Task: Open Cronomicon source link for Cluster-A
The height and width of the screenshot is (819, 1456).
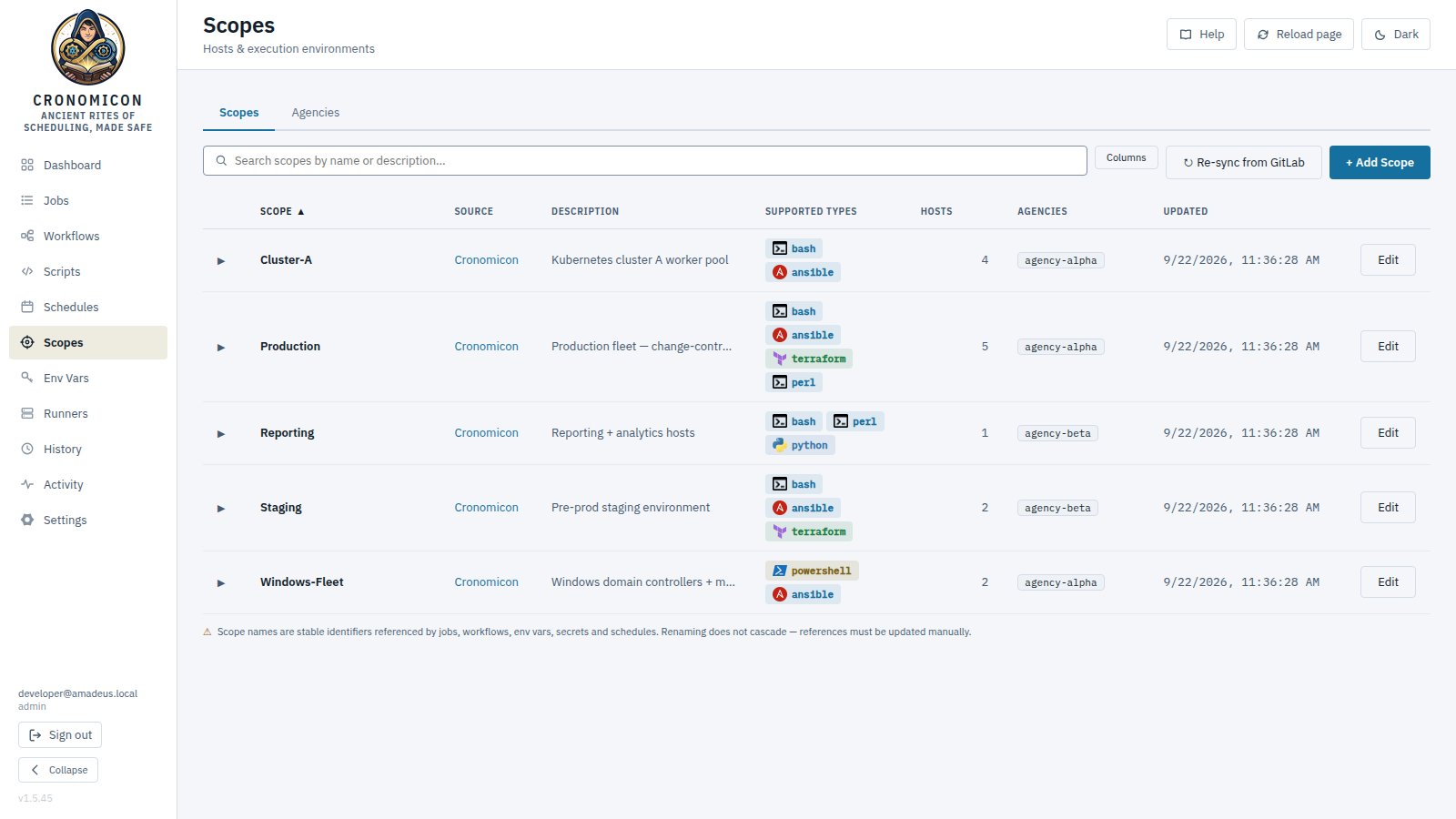Action: pos(486,260)
